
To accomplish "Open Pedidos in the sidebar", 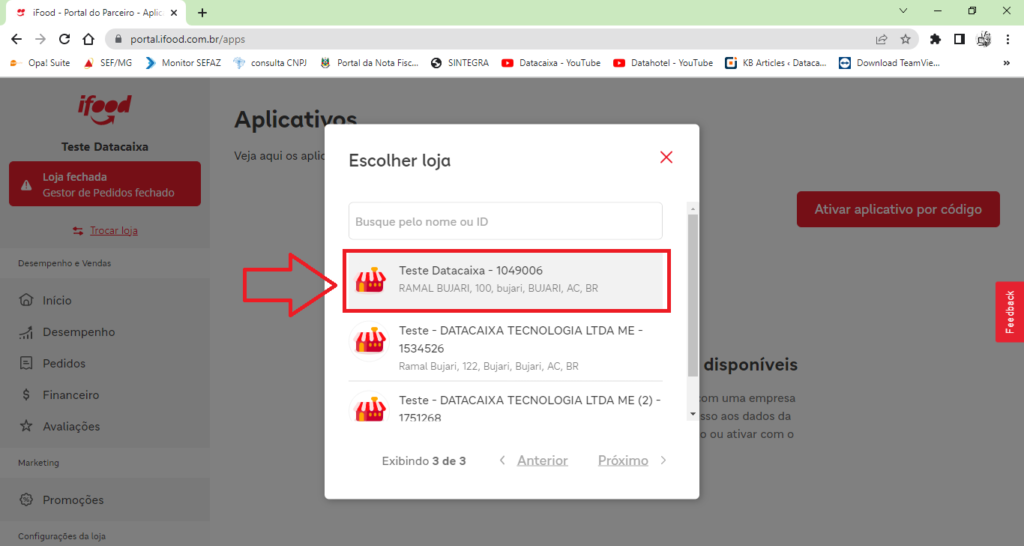I will [63, 363].
